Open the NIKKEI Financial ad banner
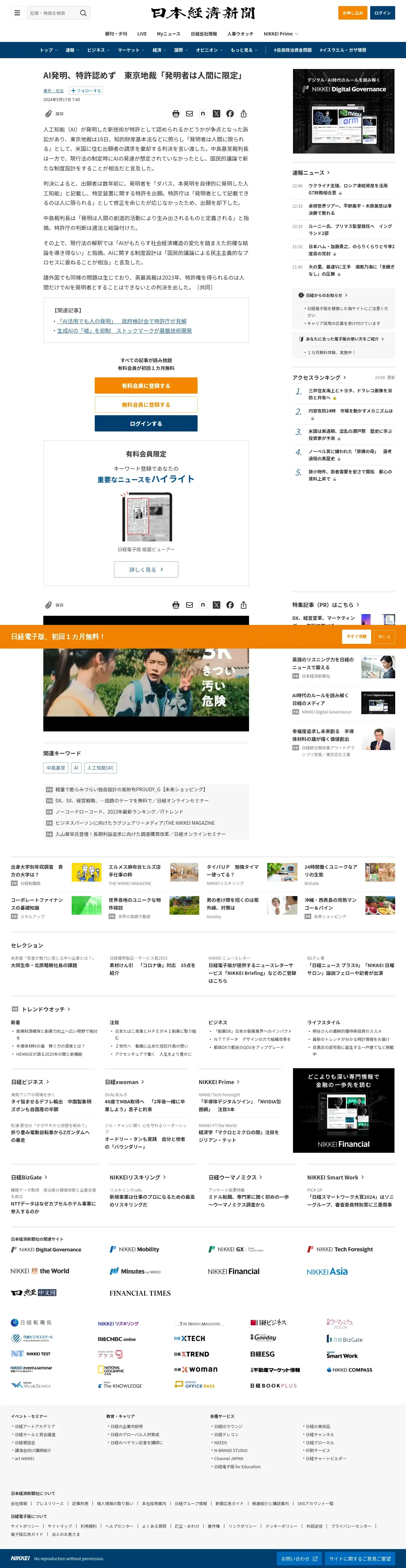The height and width of the screenshot is (1568, 406). coord(344,1111)
